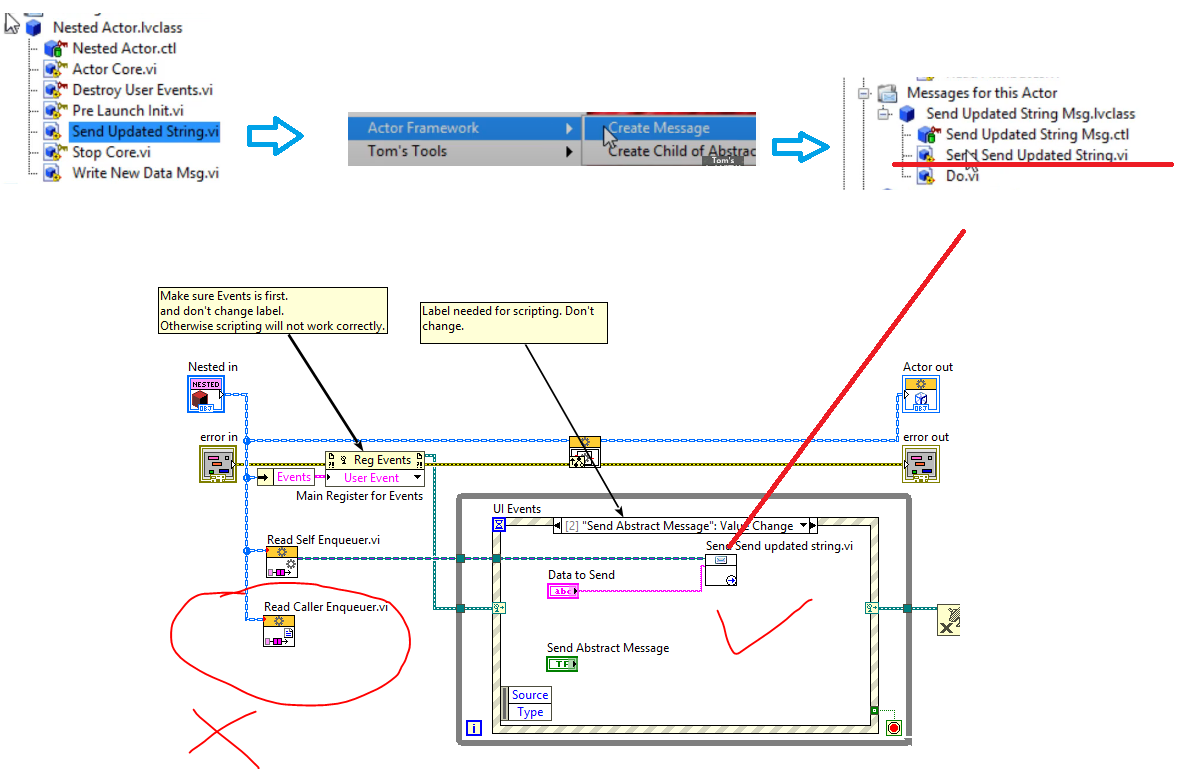Click the Pre Launch Init.vi file icon

pos(55,110)
